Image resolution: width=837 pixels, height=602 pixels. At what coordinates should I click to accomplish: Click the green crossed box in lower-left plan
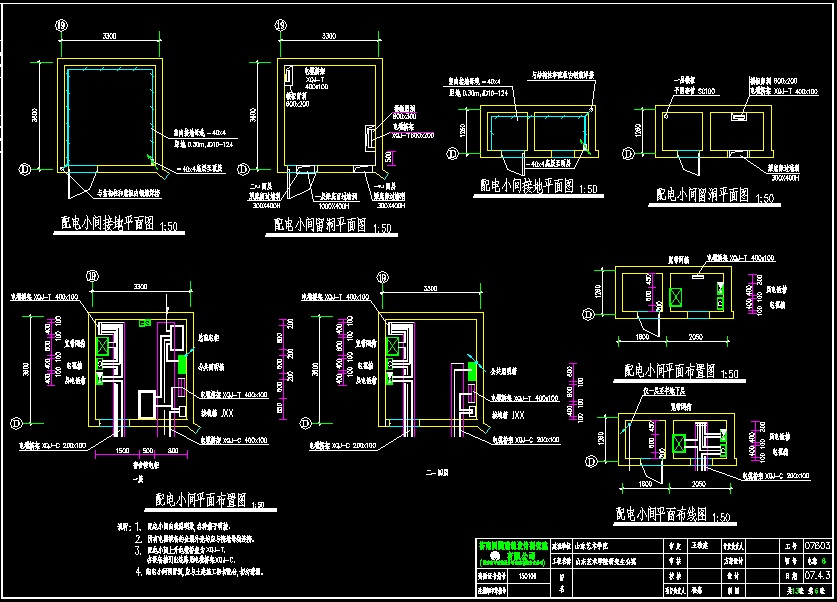(102, 344)
